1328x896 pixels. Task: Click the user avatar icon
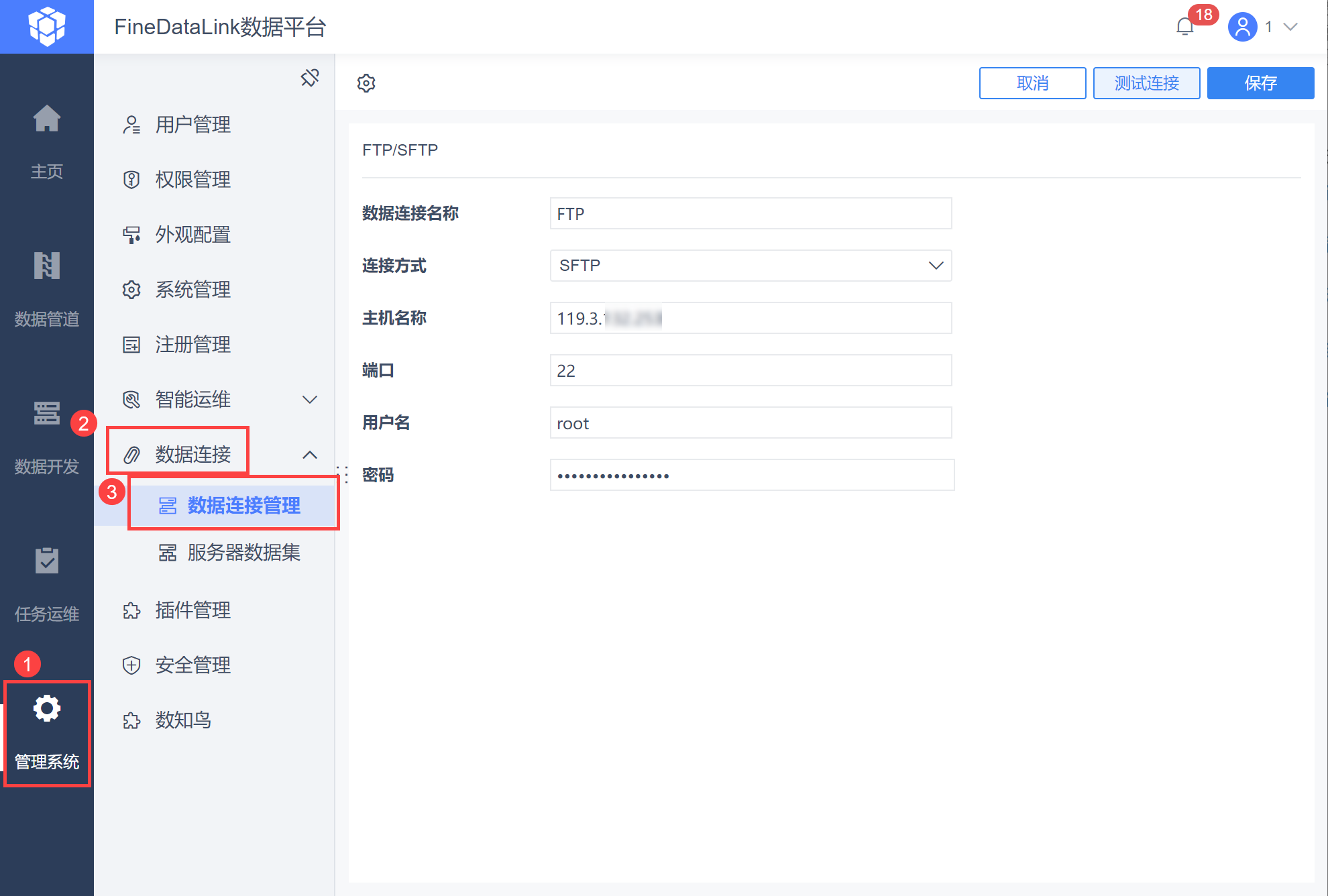pyautogui.click(x=1242, y=27)
